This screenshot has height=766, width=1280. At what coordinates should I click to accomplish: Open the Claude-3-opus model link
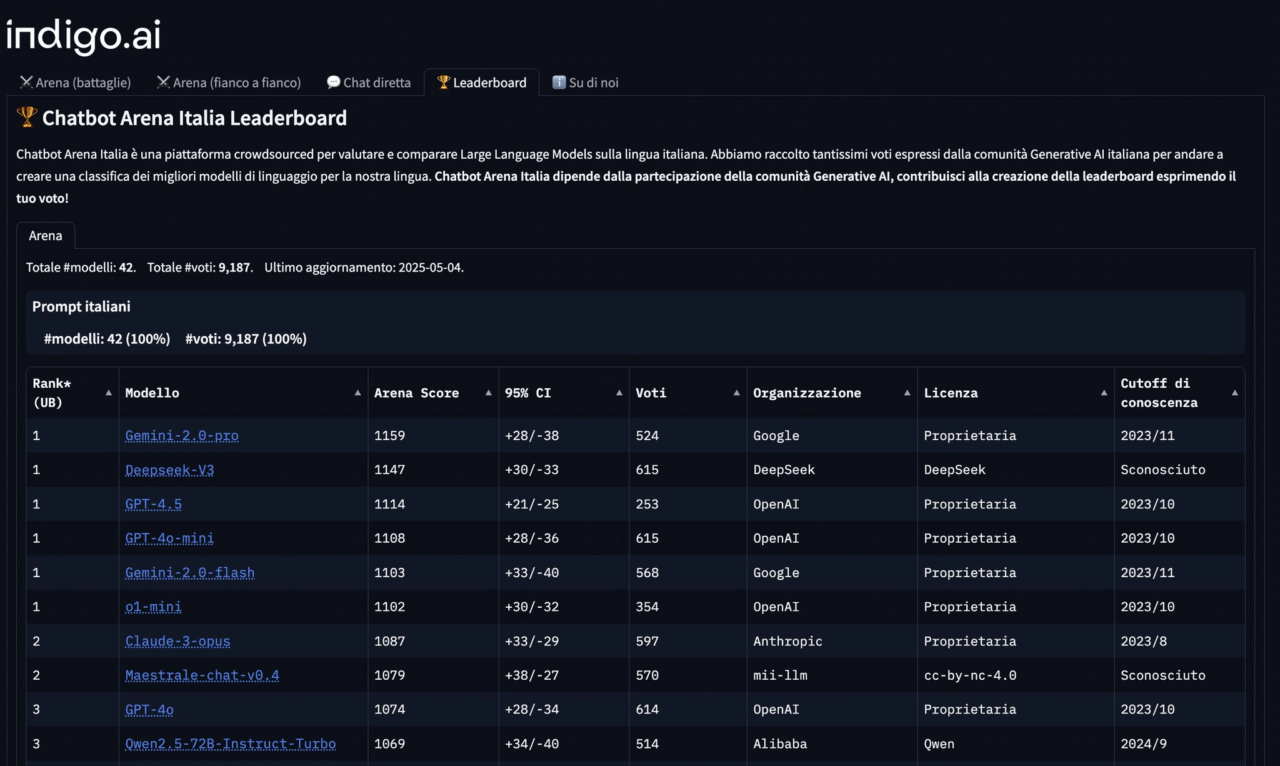178,641
